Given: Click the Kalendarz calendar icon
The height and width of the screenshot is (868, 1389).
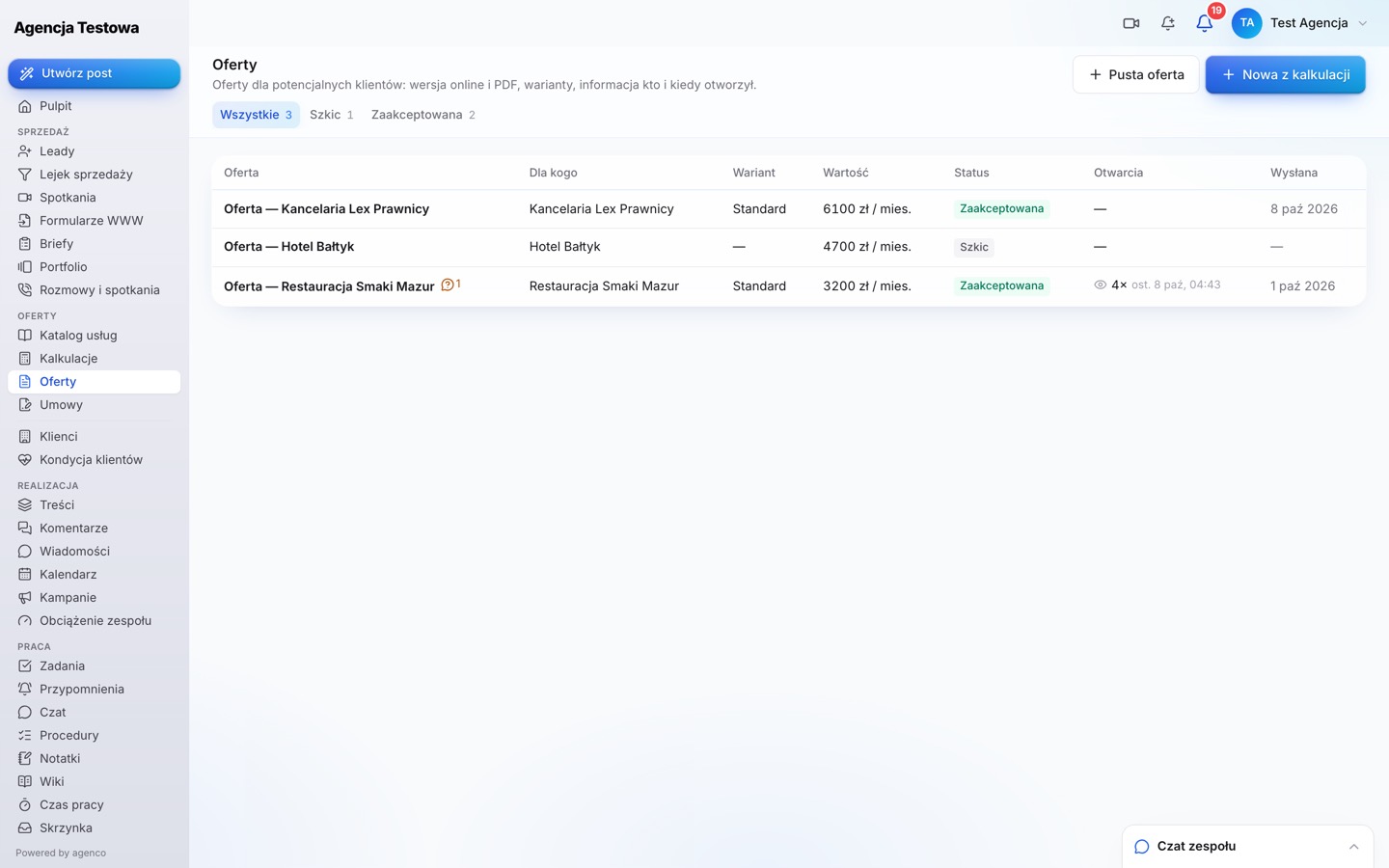Looking at the screenshot, I should pos(25,575).
